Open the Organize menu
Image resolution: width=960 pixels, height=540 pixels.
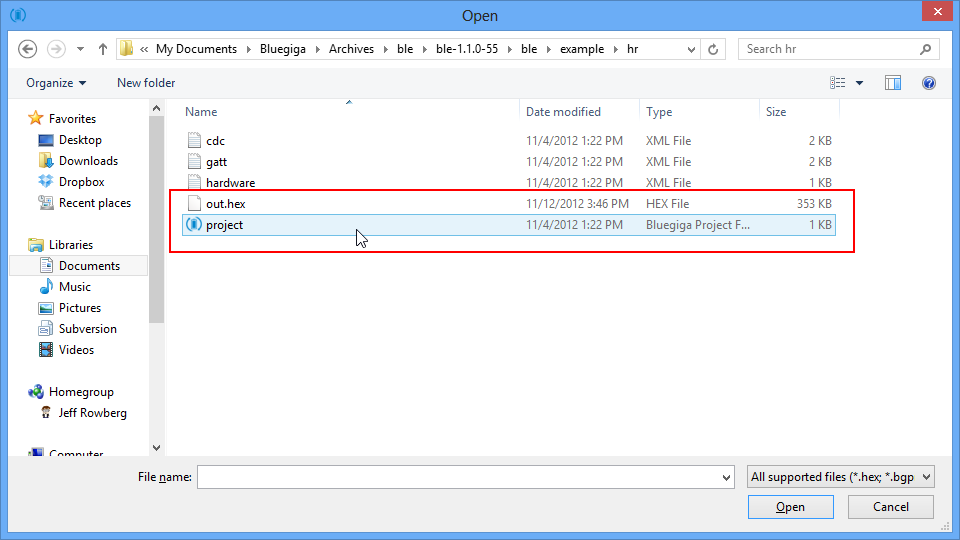pyautogui.click(x=56, y=83)
